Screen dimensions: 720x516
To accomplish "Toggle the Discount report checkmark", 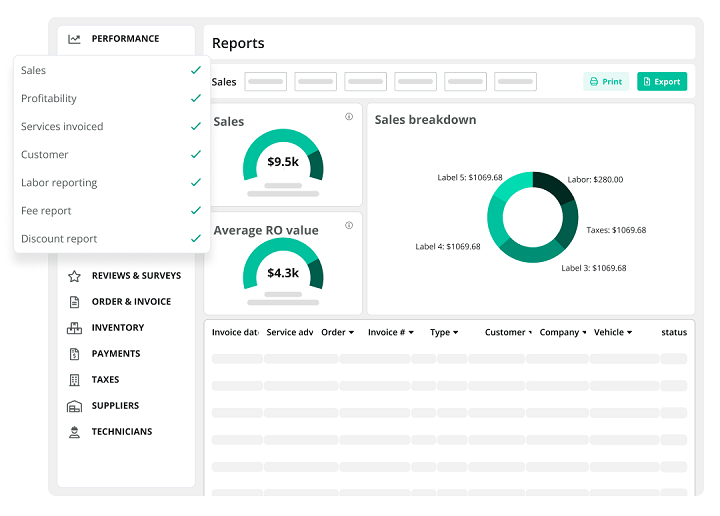I will (x=196, y=239).
